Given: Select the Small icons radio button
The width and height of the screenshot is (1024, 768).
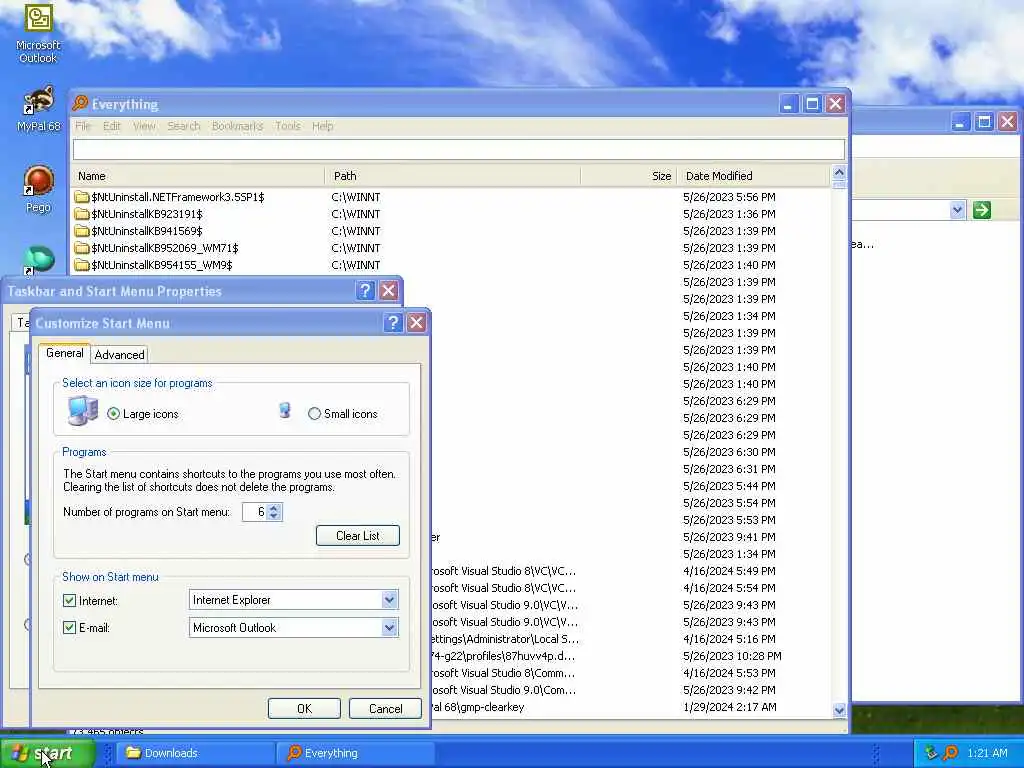Looking at the screenshot, I should (x=314, y=413).
